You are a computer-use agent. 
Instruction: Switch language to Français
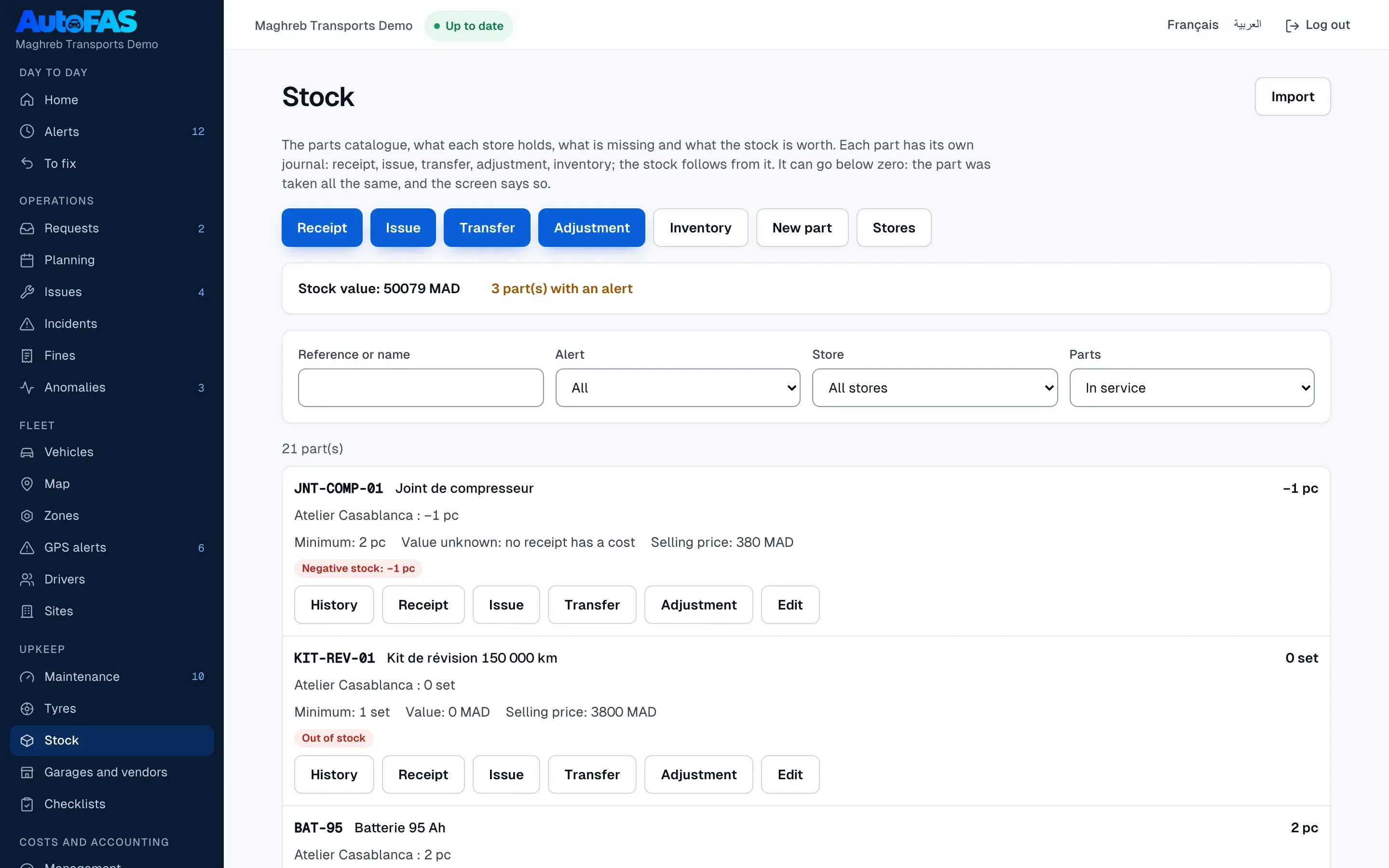coord(1193,25)
